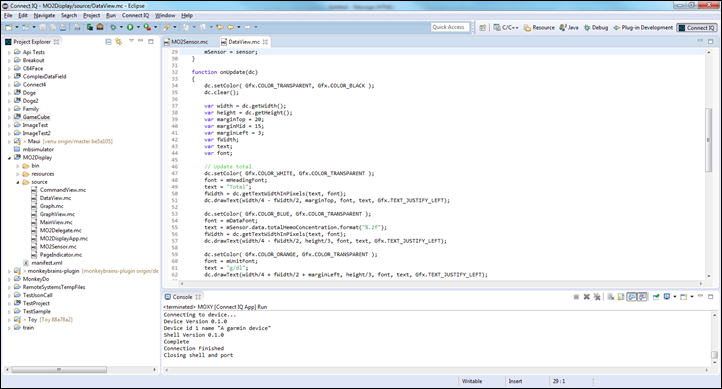Image resolution: width=722 pixels, height=389 pixels.
Task: Click the Terminate icon in Console
Action: pos(576,297)
